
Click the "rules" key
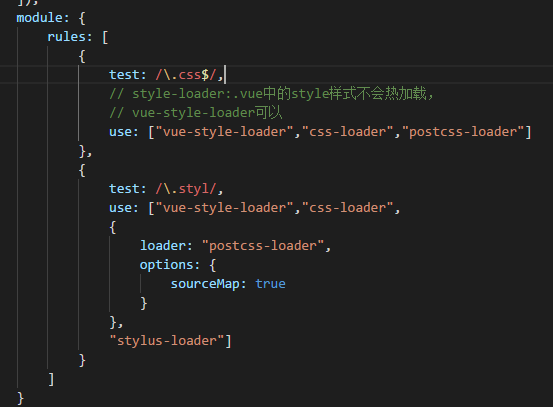click(67, 37)
